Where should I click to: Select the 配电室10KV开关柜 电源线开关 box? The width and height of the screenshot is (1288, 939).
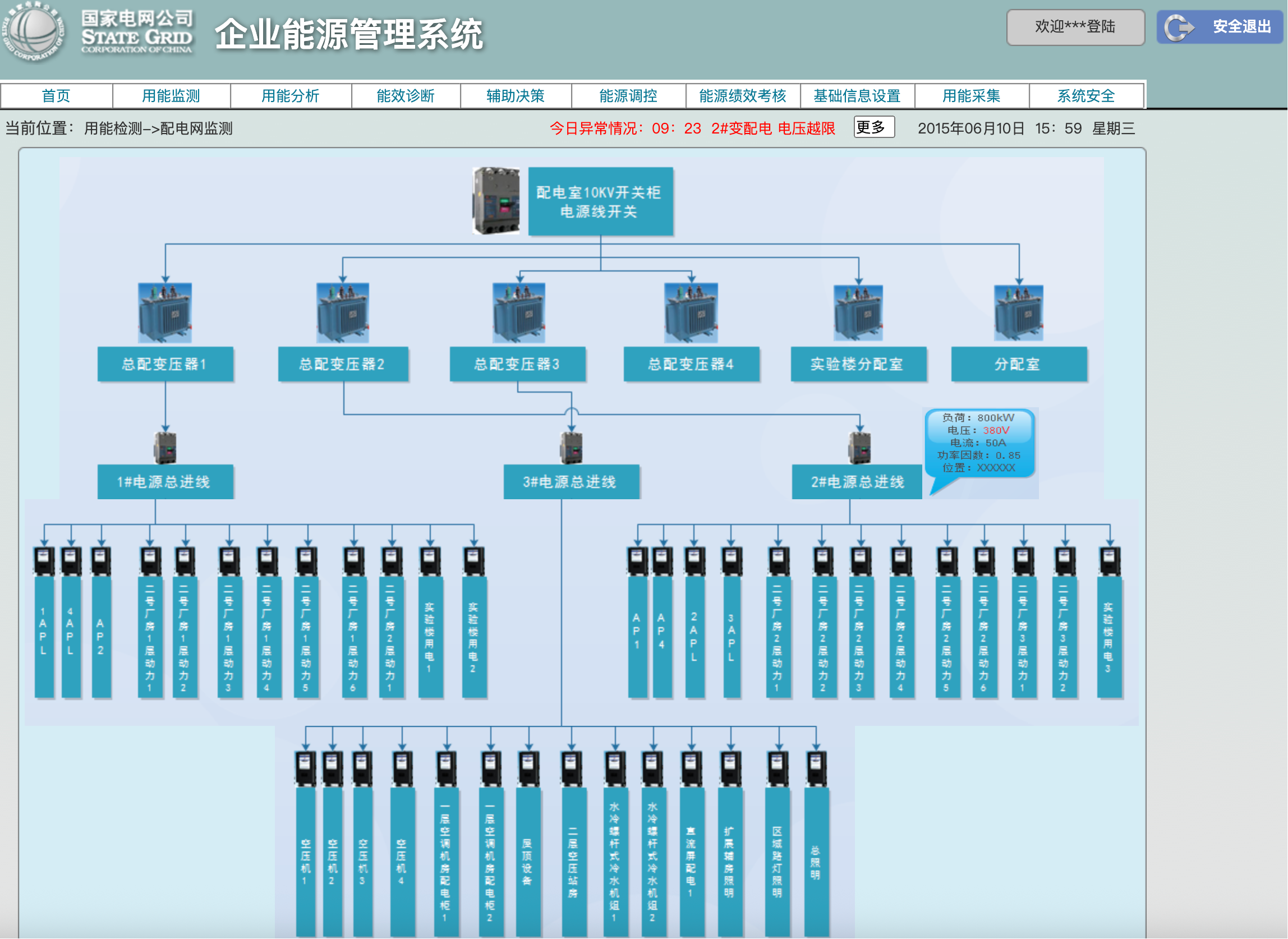pos(601,202)
